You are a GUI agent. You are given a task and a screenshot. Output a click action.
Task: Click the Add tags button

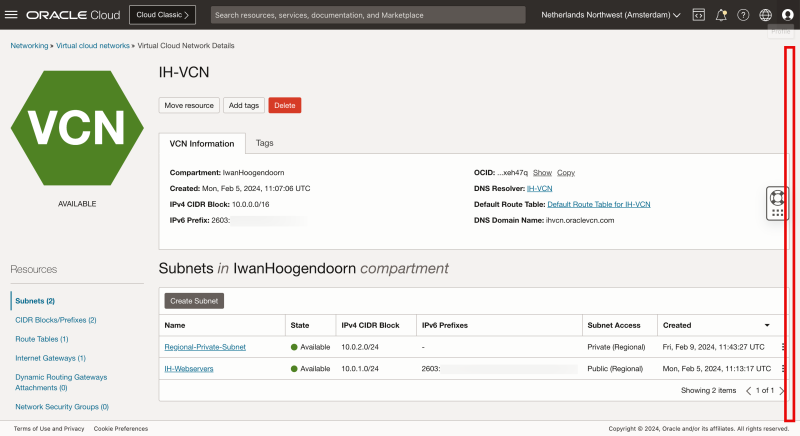coord(243,105)
